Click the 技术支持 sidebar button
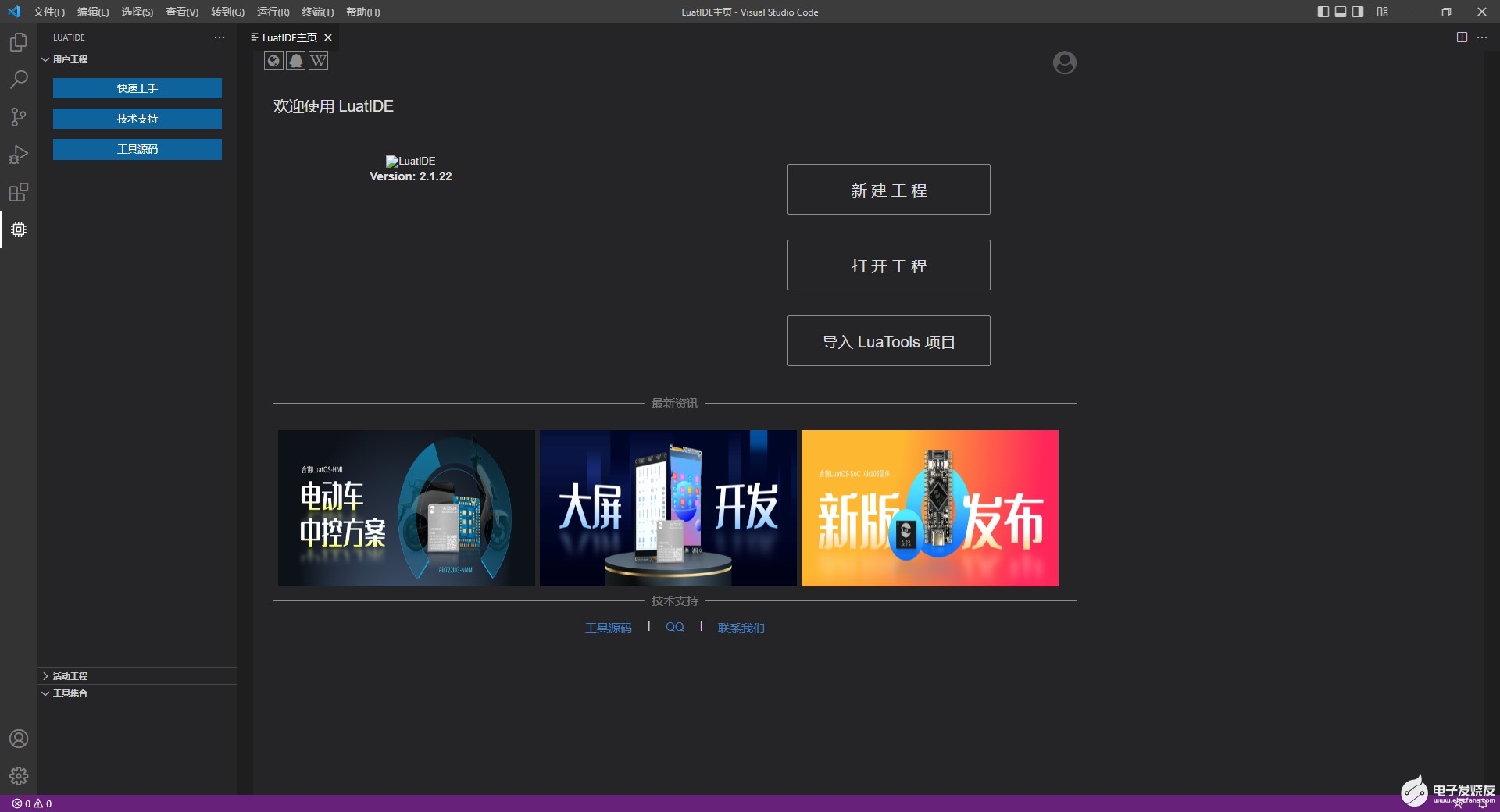This screenshot has height=812, width=1500. tap(137, 119)
